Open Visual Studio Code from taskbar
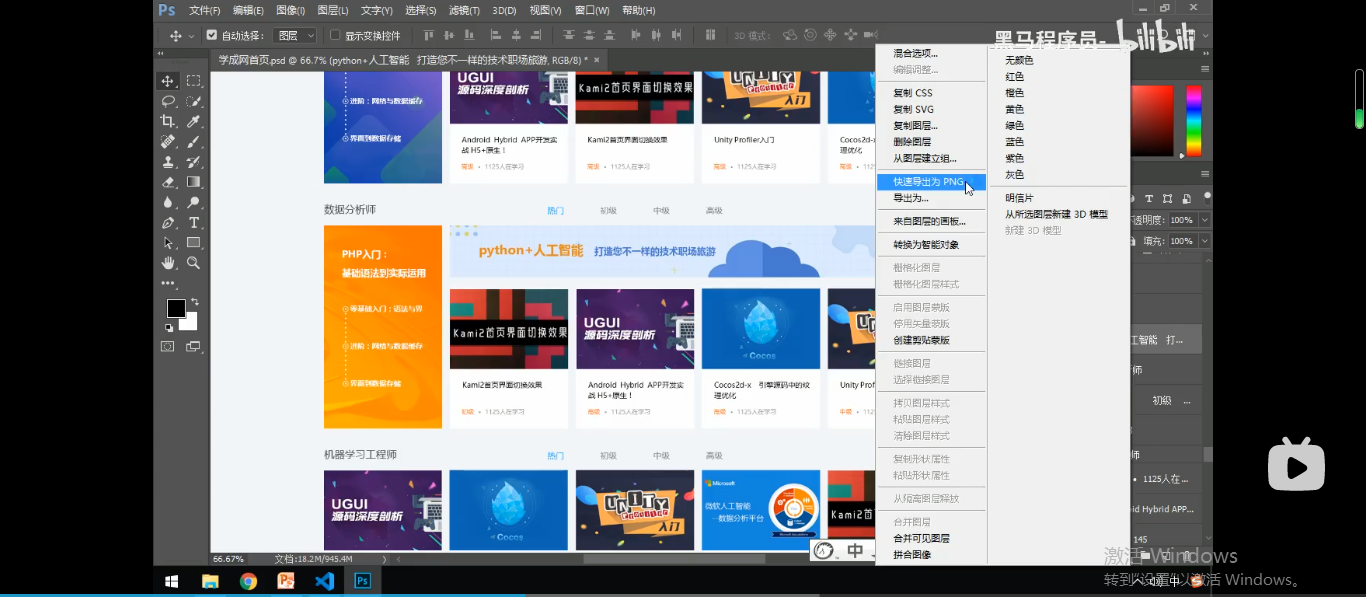 324,581
